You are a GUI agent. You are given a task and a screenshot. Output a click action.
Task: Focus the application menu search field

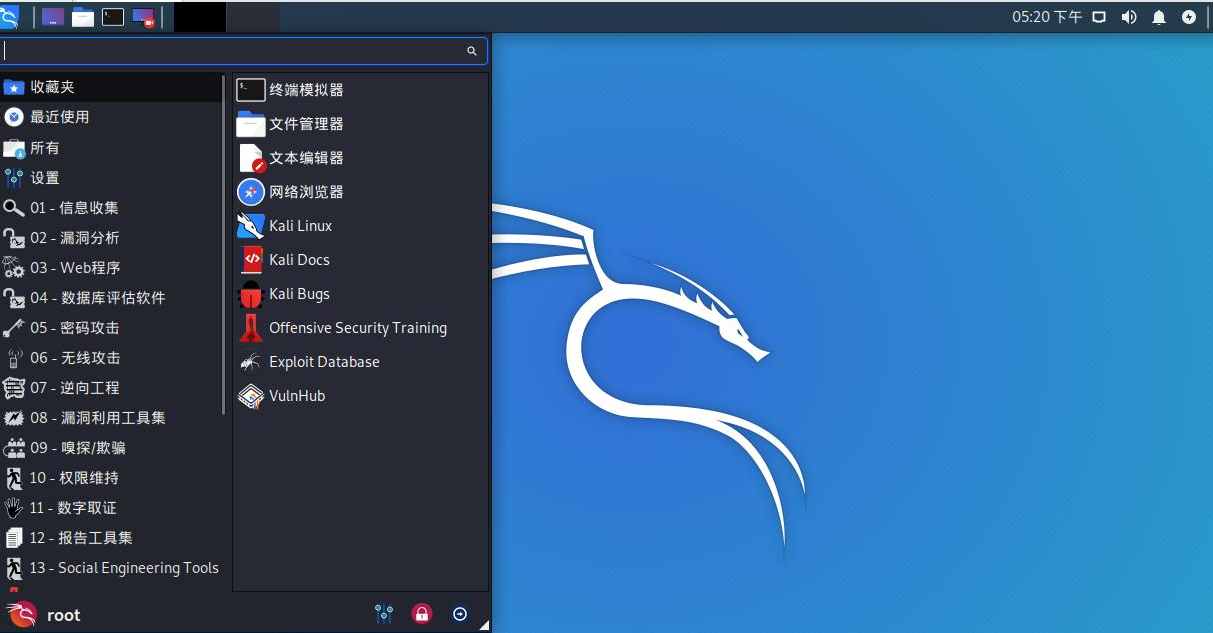pos(244,51)
